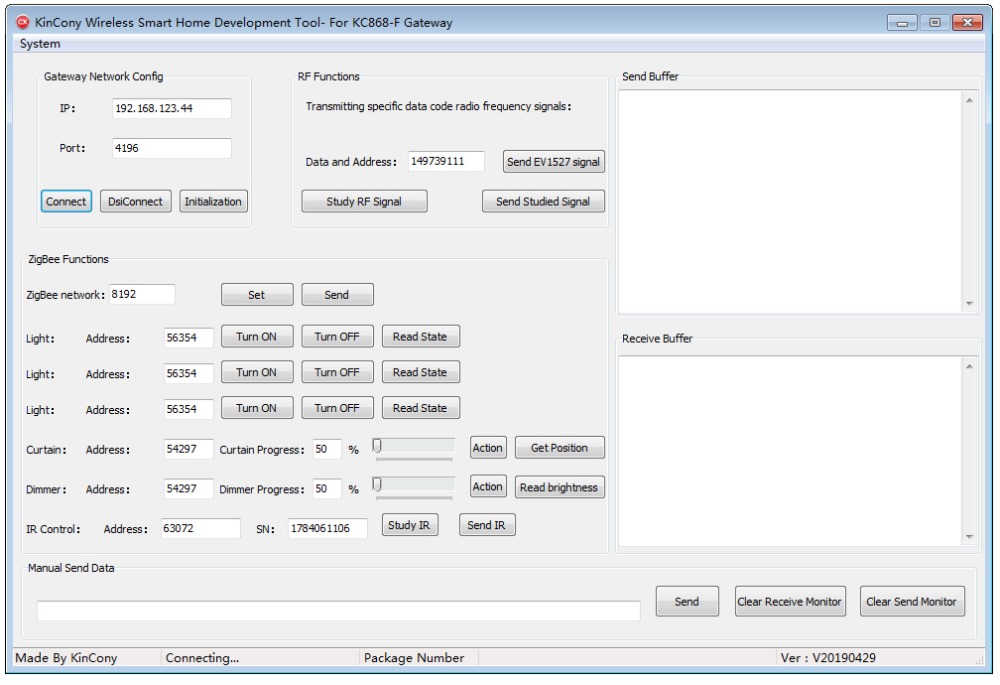Viewport: 1000px width, 685px height.
Task: Click Study RF Signal button
Action: coord(364,201)
